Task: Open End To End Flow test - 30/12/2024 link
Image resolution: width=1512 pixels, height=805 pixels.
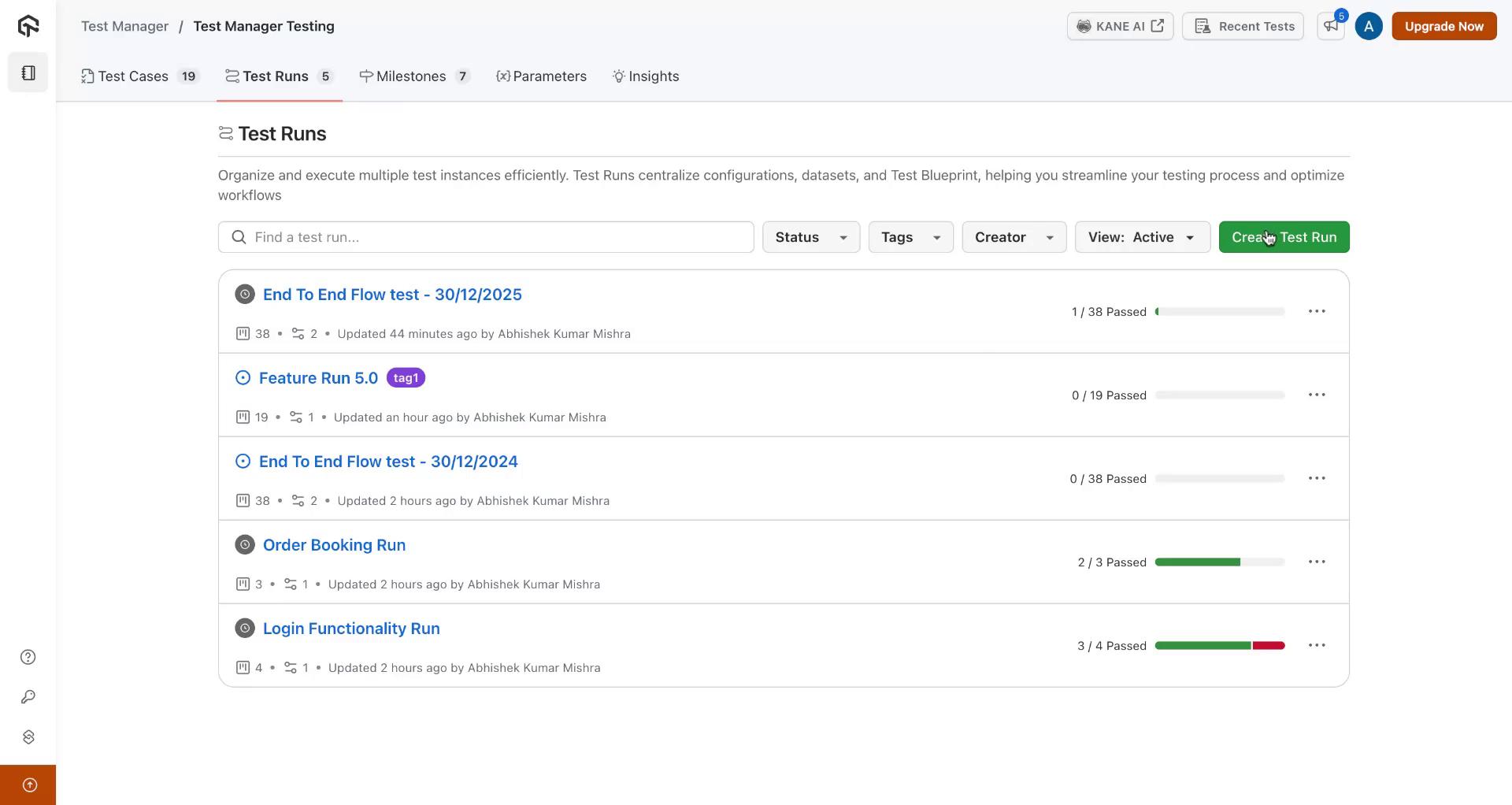Action: [388, 462]
